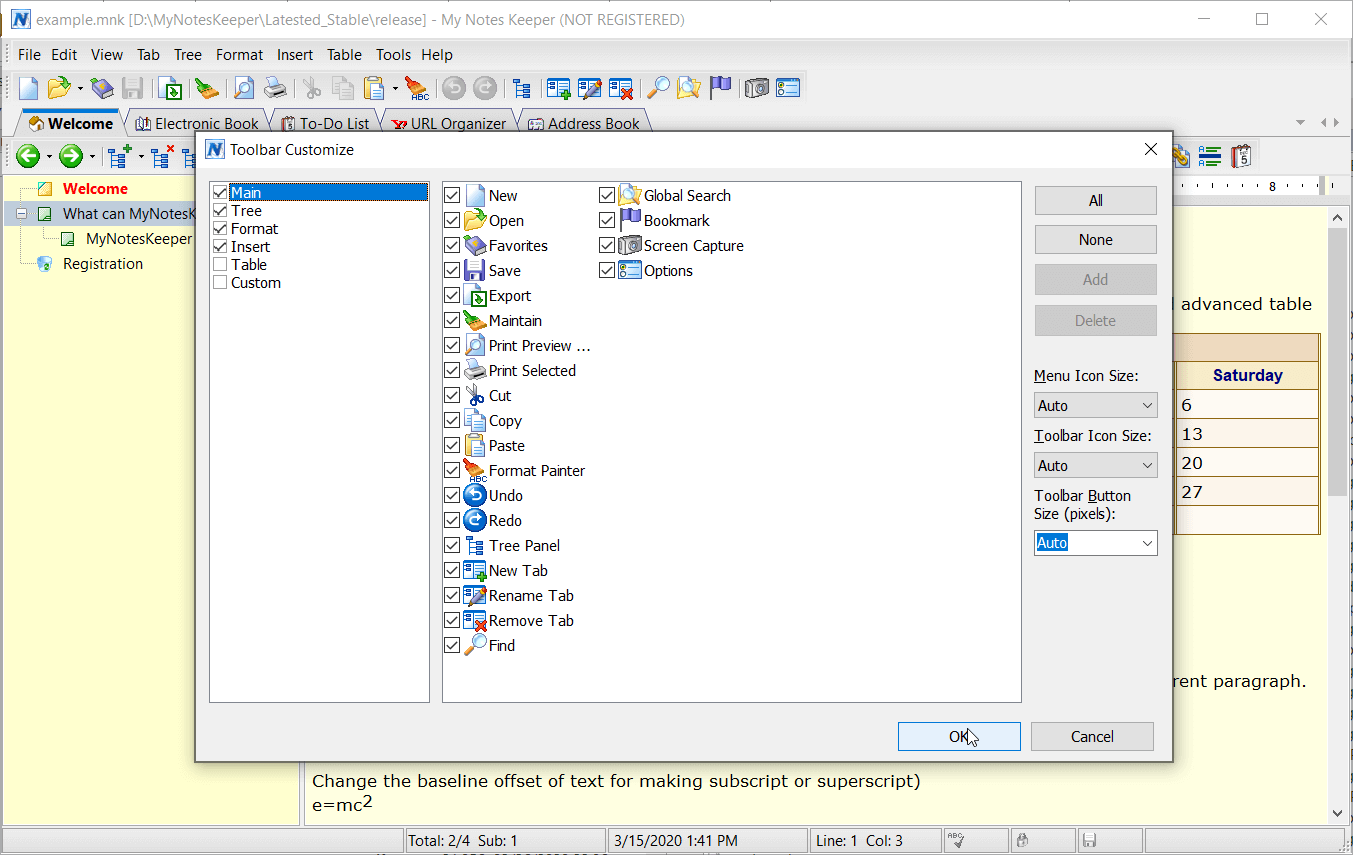Open the dropdown arrow beside Open icon
This screenshot has height=855, width=1353.
(x=79, y=88)
